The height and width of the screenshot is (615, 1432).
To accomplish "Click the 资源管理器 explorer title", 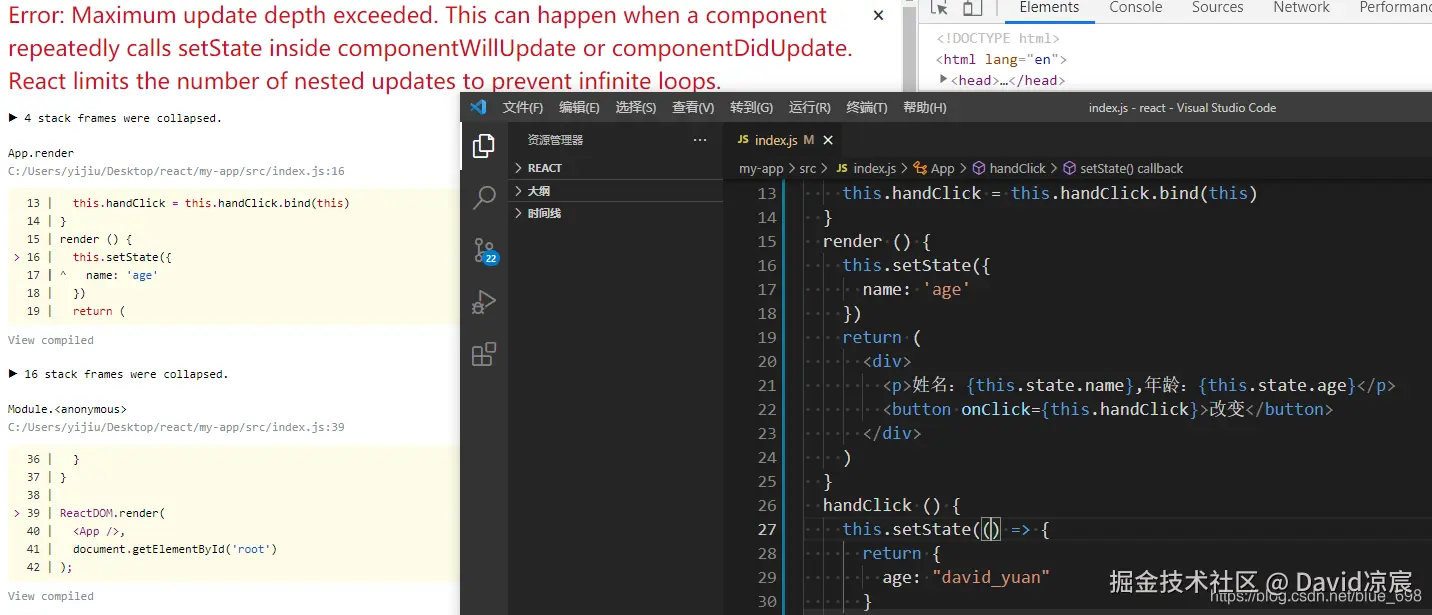I will click(x=555, y=140).
